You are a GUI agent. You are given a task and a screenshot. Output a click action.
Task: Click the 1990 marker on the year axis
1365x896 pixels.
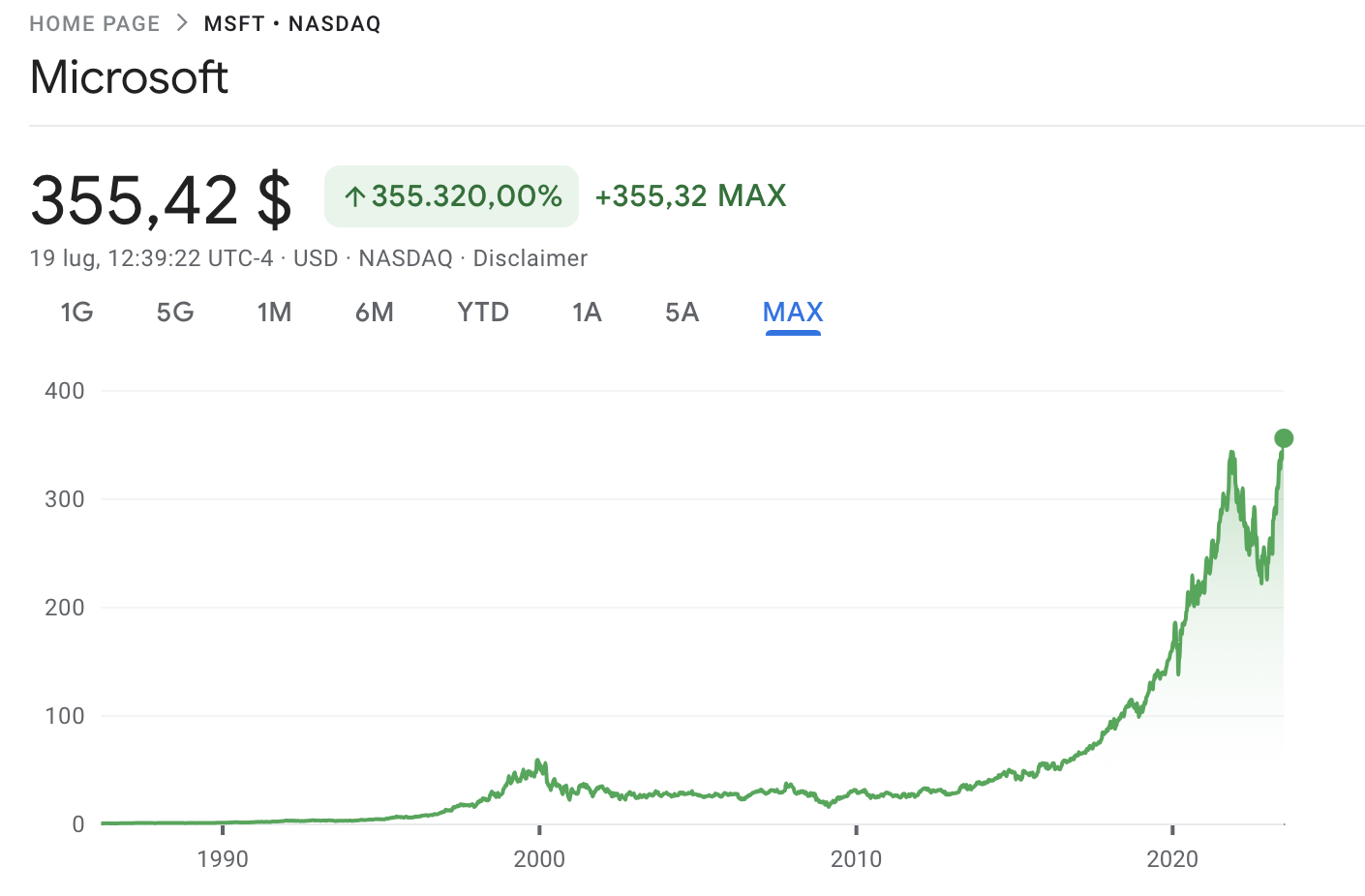(x=223, y=858)
